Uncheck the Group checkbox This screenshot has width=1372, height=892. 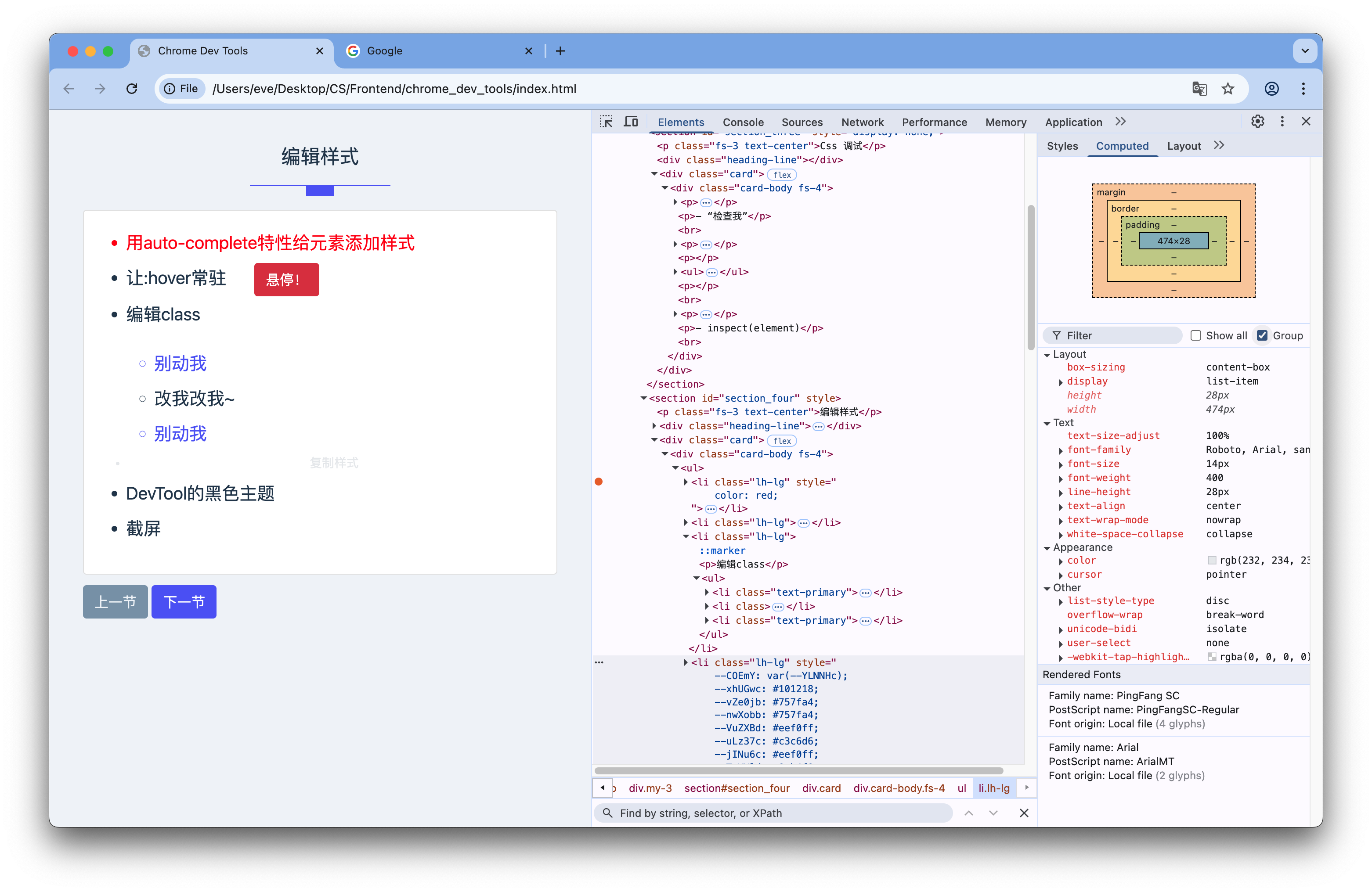[1263, 335]
